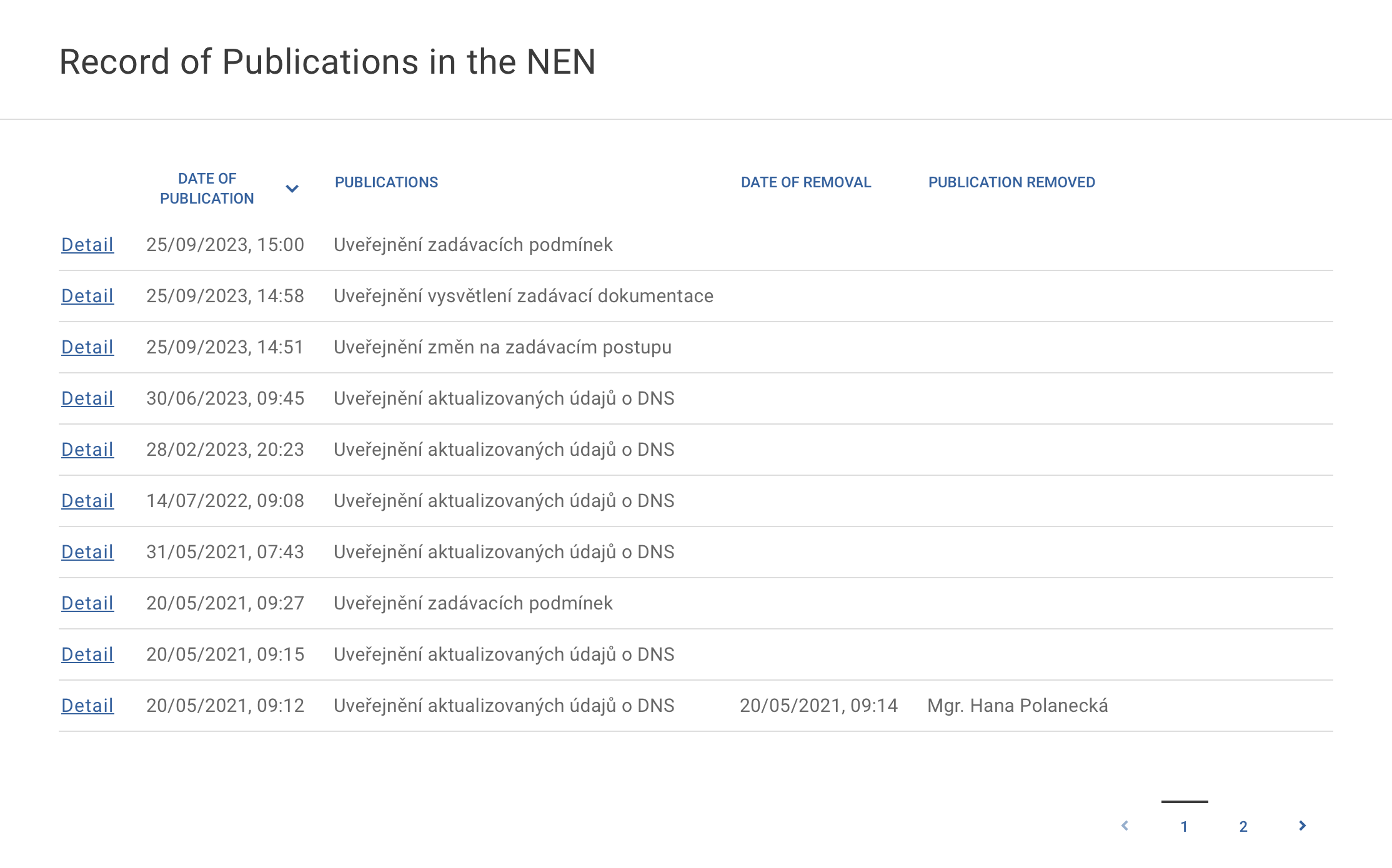Go to next page using right arrow
1392x868 pixels.
[x=1302, y=826]
